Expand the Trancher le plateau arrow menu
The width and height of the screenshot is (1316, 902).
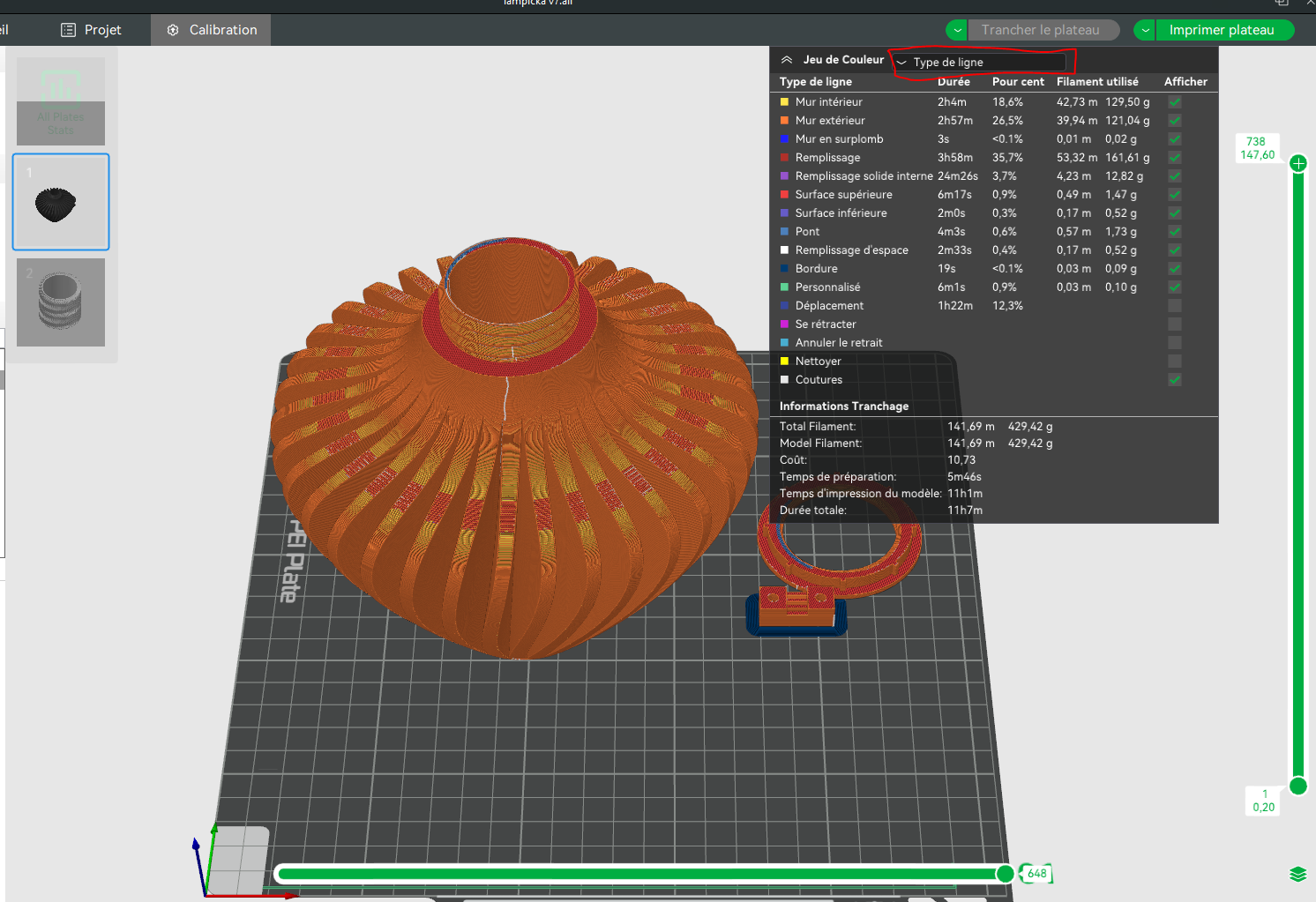[956, 30]
